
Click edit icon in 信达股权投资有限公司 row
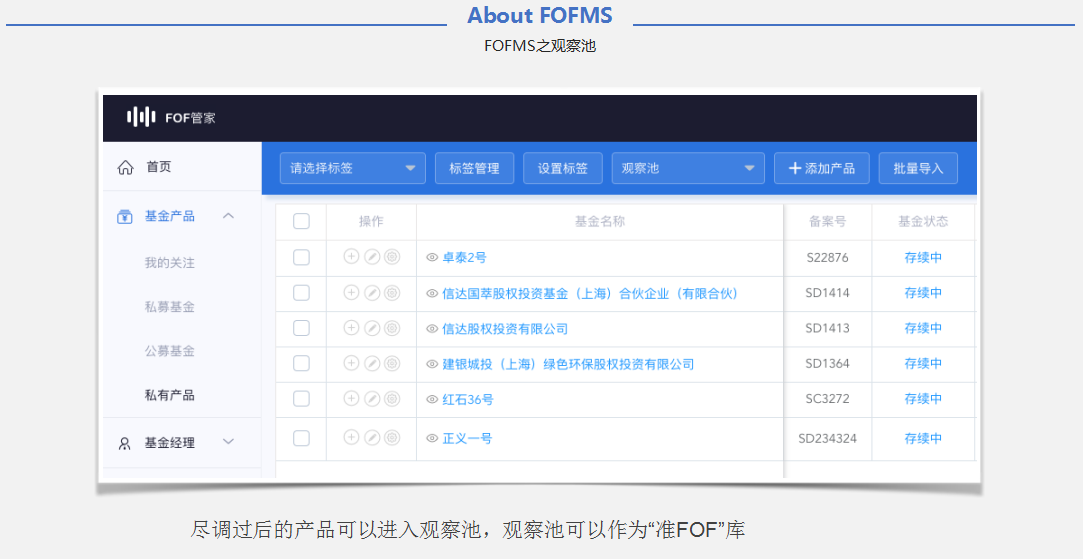pyautogui.click(x=372, y=328)
